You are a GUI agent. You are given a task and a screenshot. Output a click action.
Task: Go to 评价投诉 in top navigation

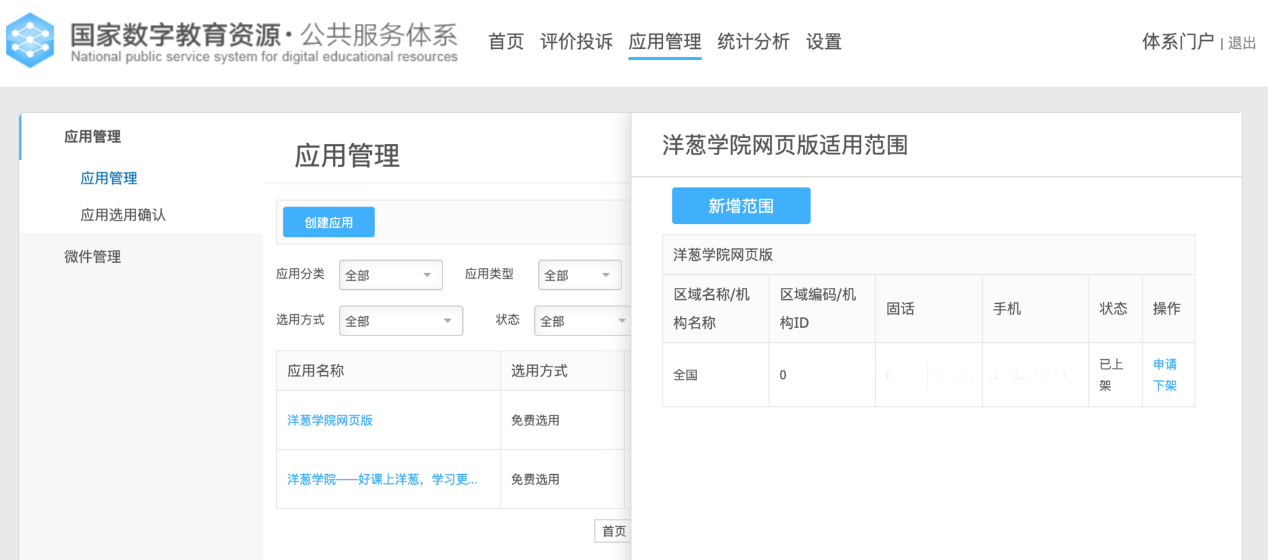[576, 42]
